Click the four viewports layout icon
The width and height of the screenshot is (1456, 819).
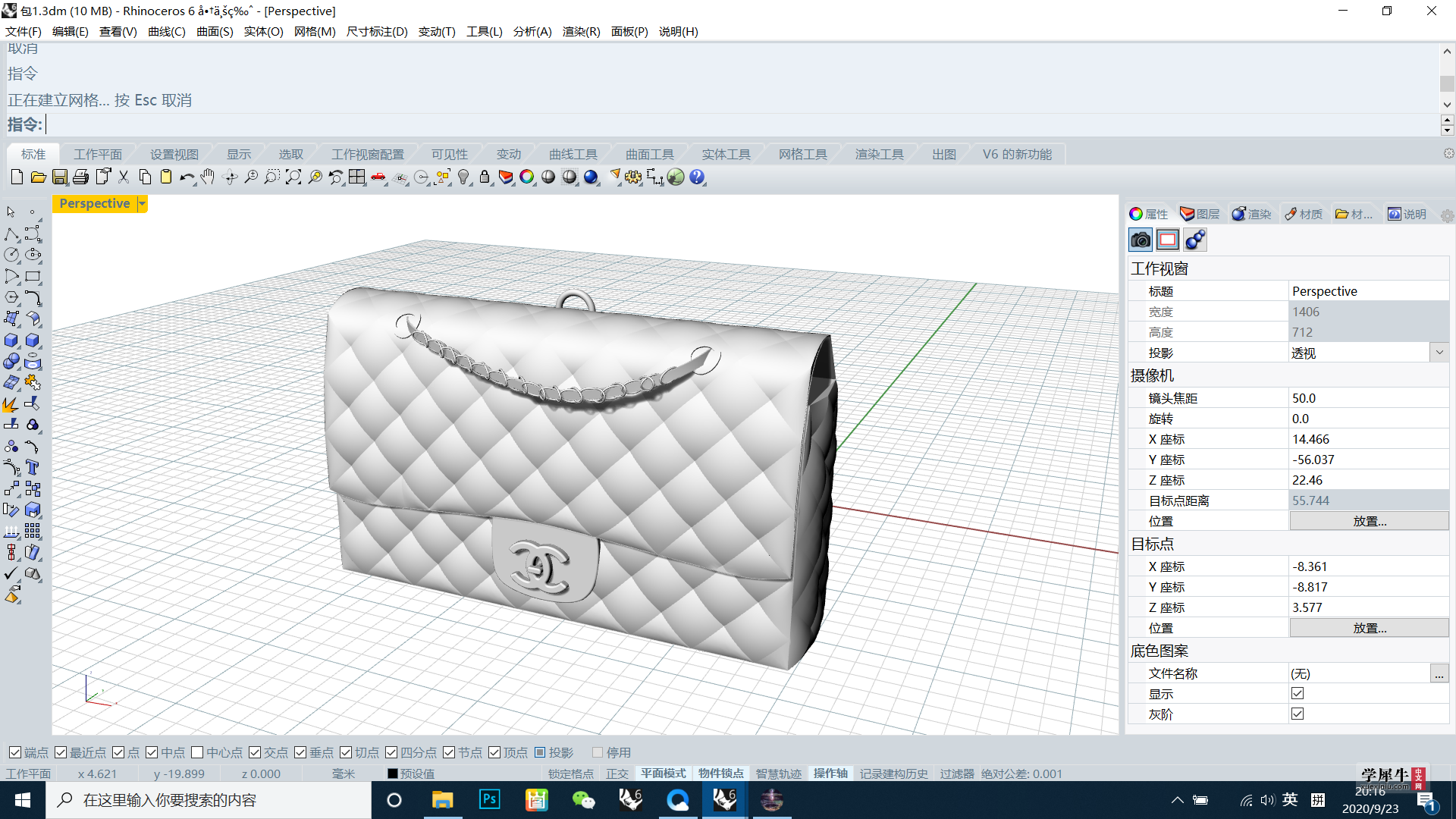click(x=357, y=177)
